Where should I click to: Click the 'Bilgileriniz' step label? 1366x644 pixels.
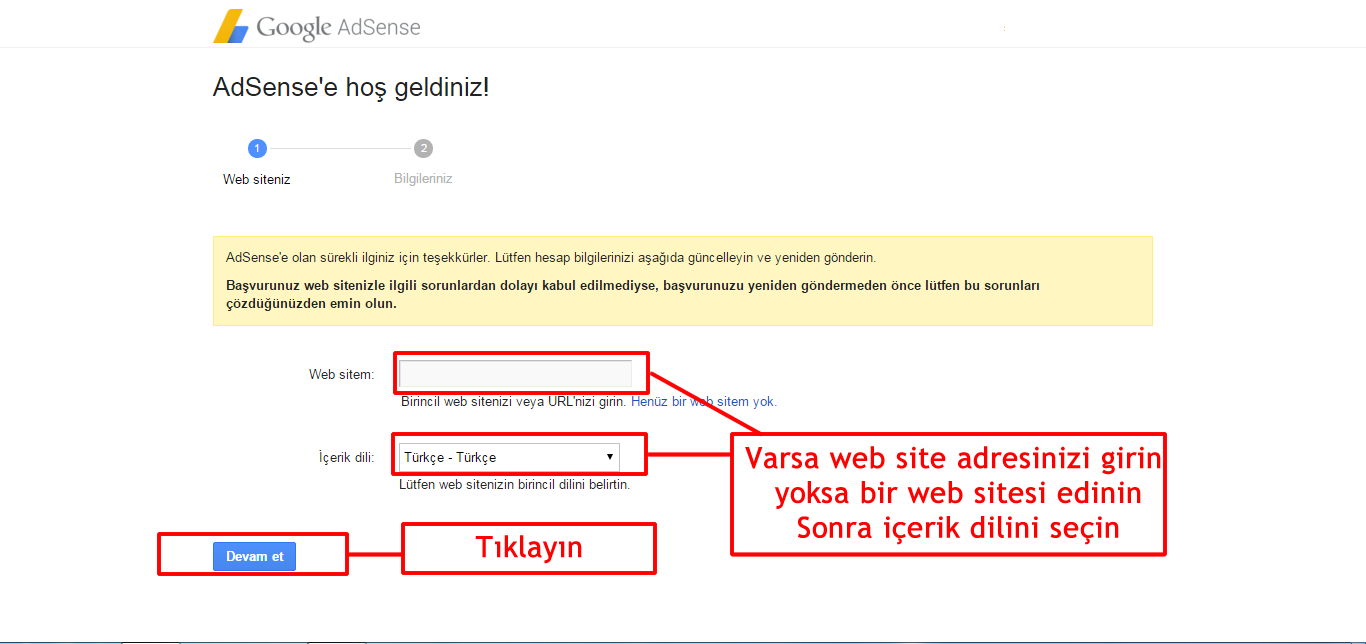click(424, 179)
